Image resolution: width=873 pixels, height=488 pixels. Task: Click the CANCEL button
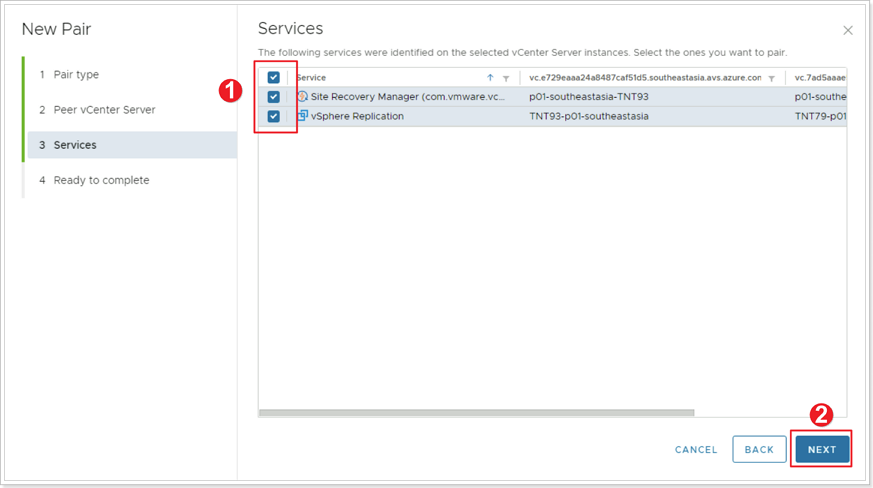pyautogui.click(x=696, y=450)
